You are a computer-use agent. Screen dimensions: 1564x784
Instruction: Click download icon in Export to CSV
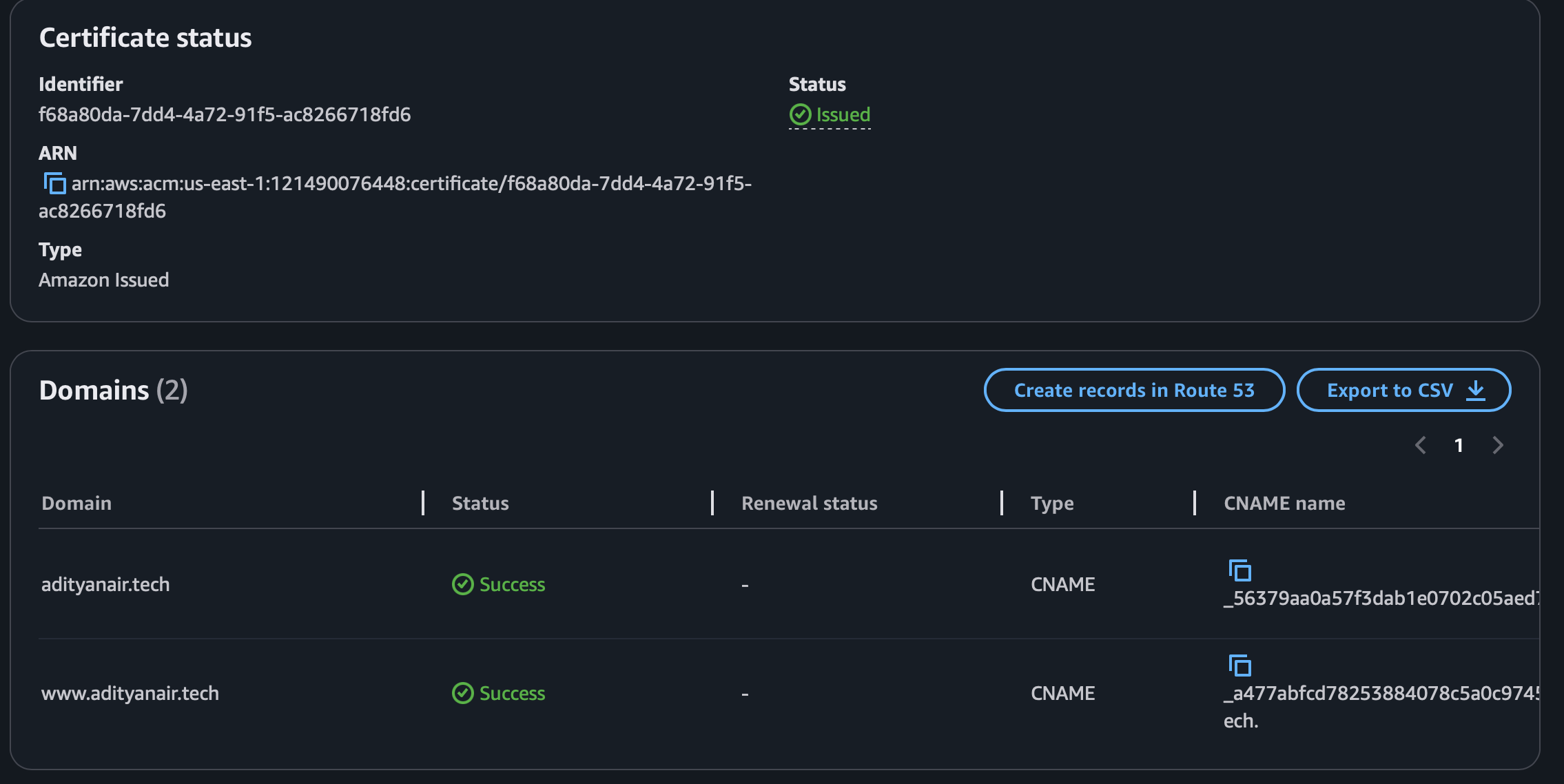(1475, 390)
